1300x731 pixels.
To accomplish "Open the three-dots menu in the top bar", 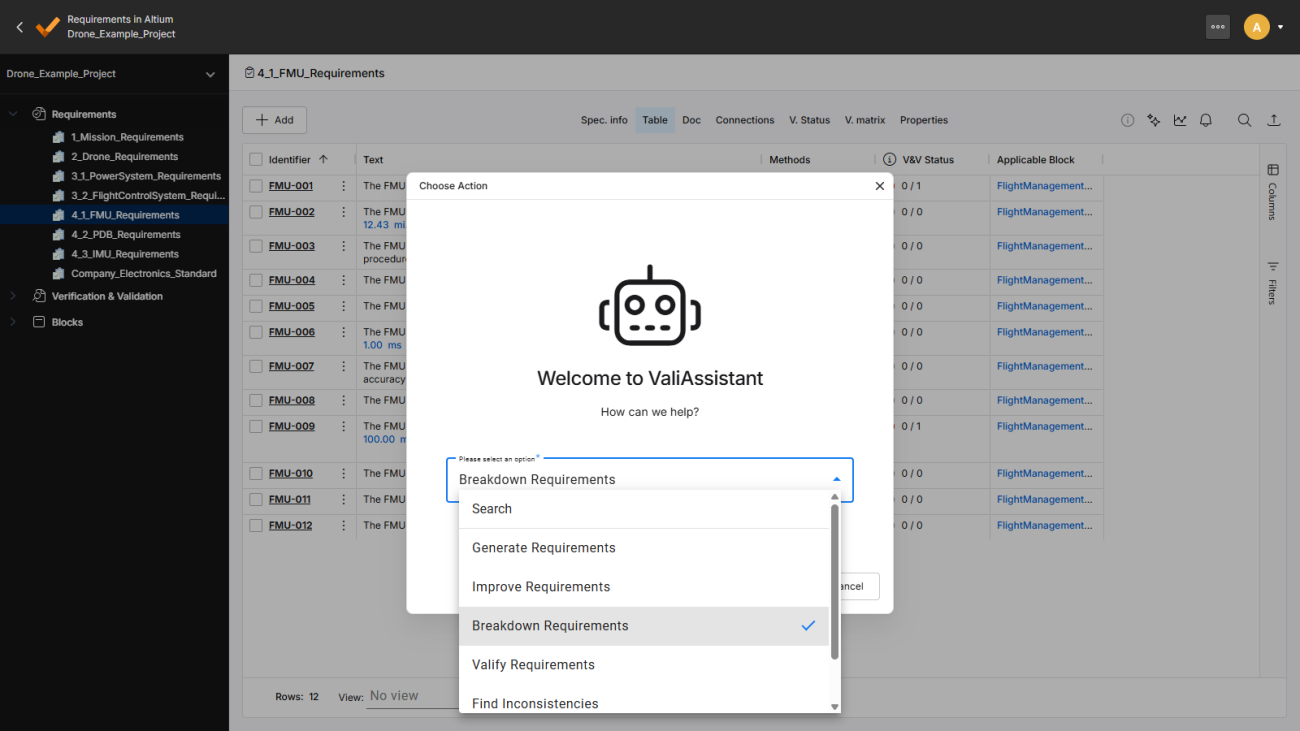I will point(1217,27).
